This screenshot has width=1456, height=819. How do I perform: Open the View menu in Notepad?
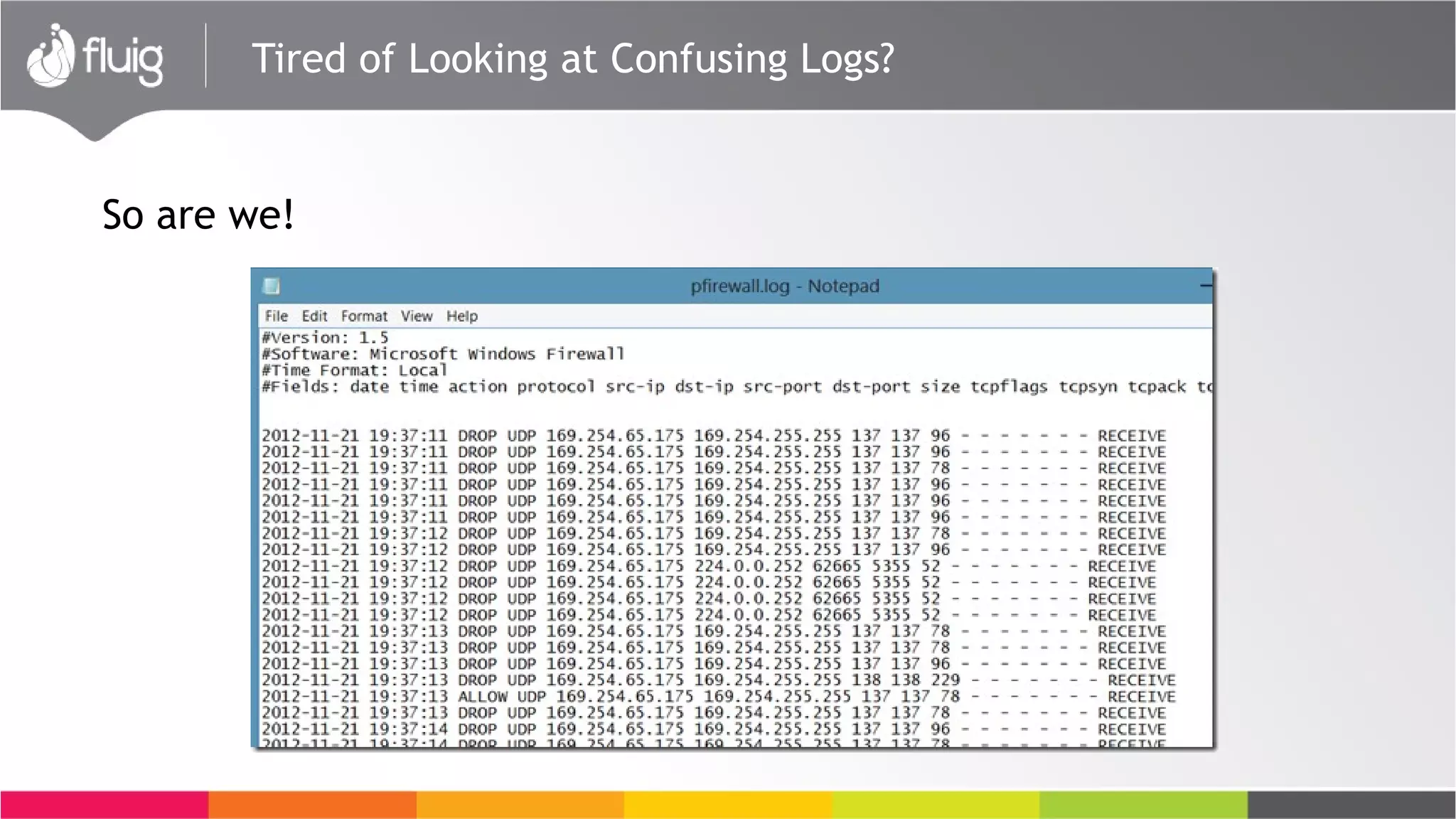416,316
